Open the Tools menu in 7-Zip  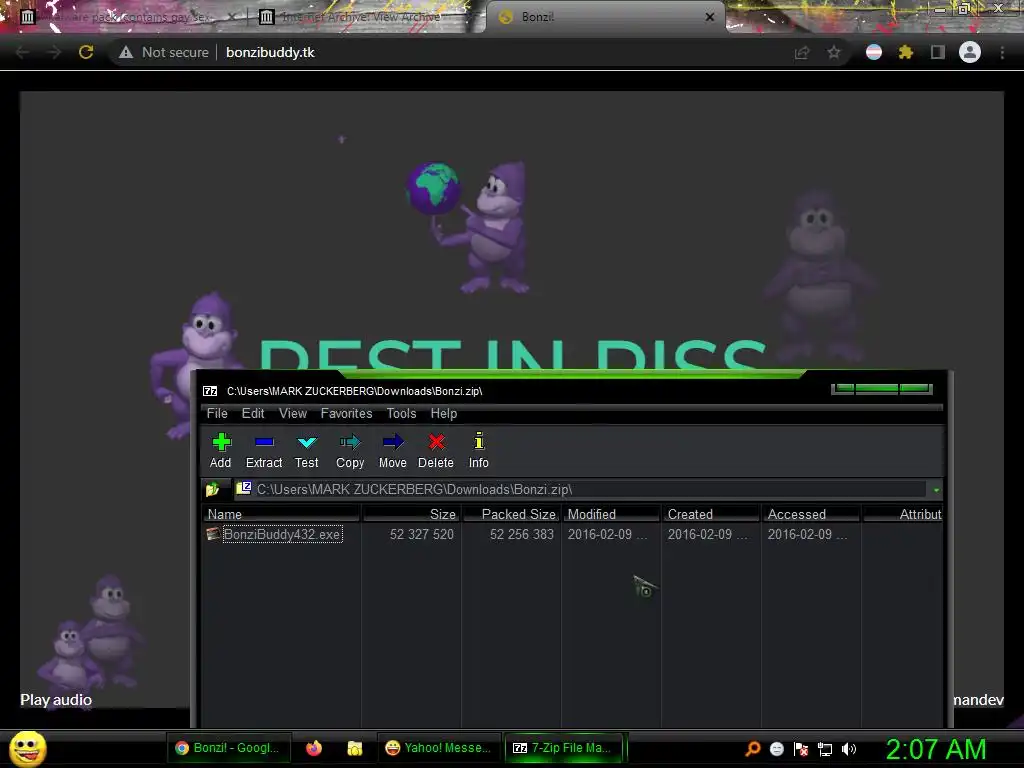pyautogui.click(x=401, y=413)
